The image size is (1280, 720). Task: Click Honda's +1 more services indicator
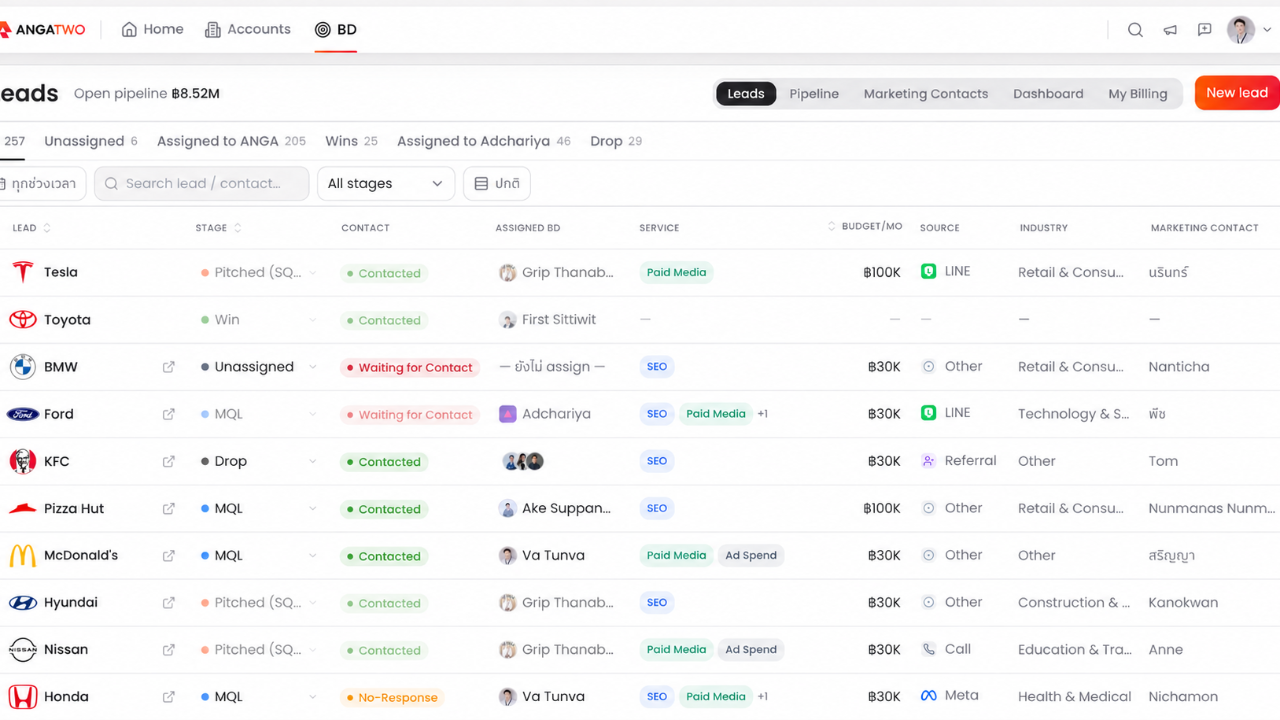(x=762, y=697)
